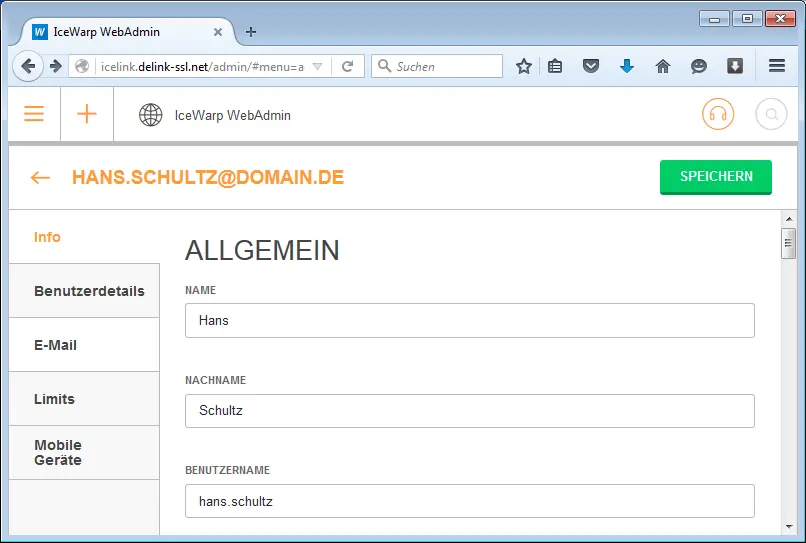Maximize the browser window
The image size is (806, 543).
click(747, 19)
